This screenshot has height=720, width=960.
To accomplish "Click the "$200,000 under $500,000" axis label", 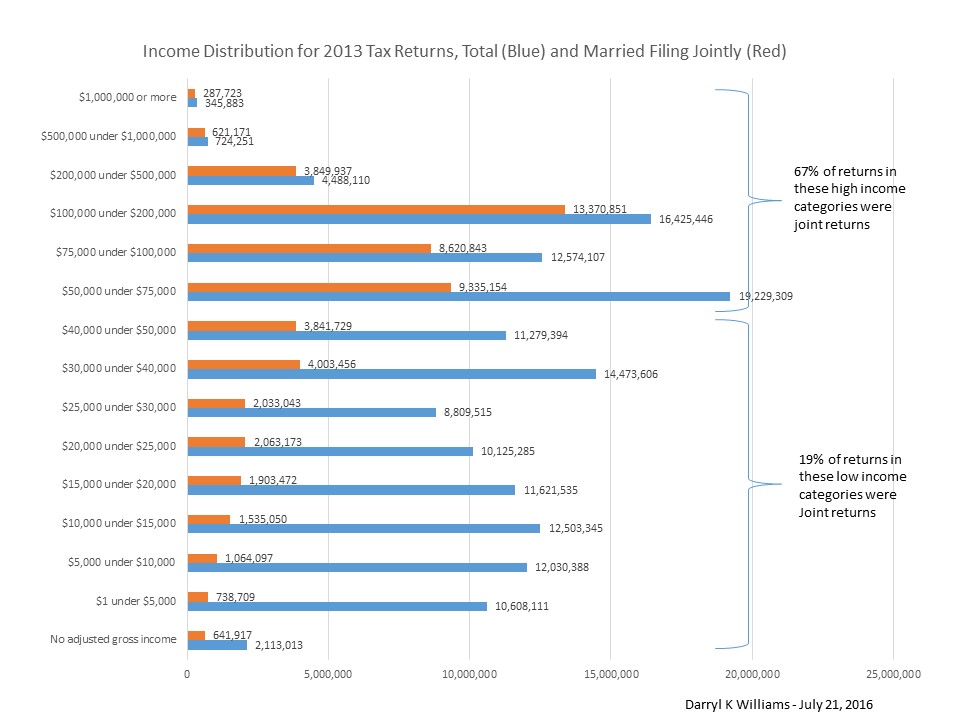I will click(x=113, y=175).
